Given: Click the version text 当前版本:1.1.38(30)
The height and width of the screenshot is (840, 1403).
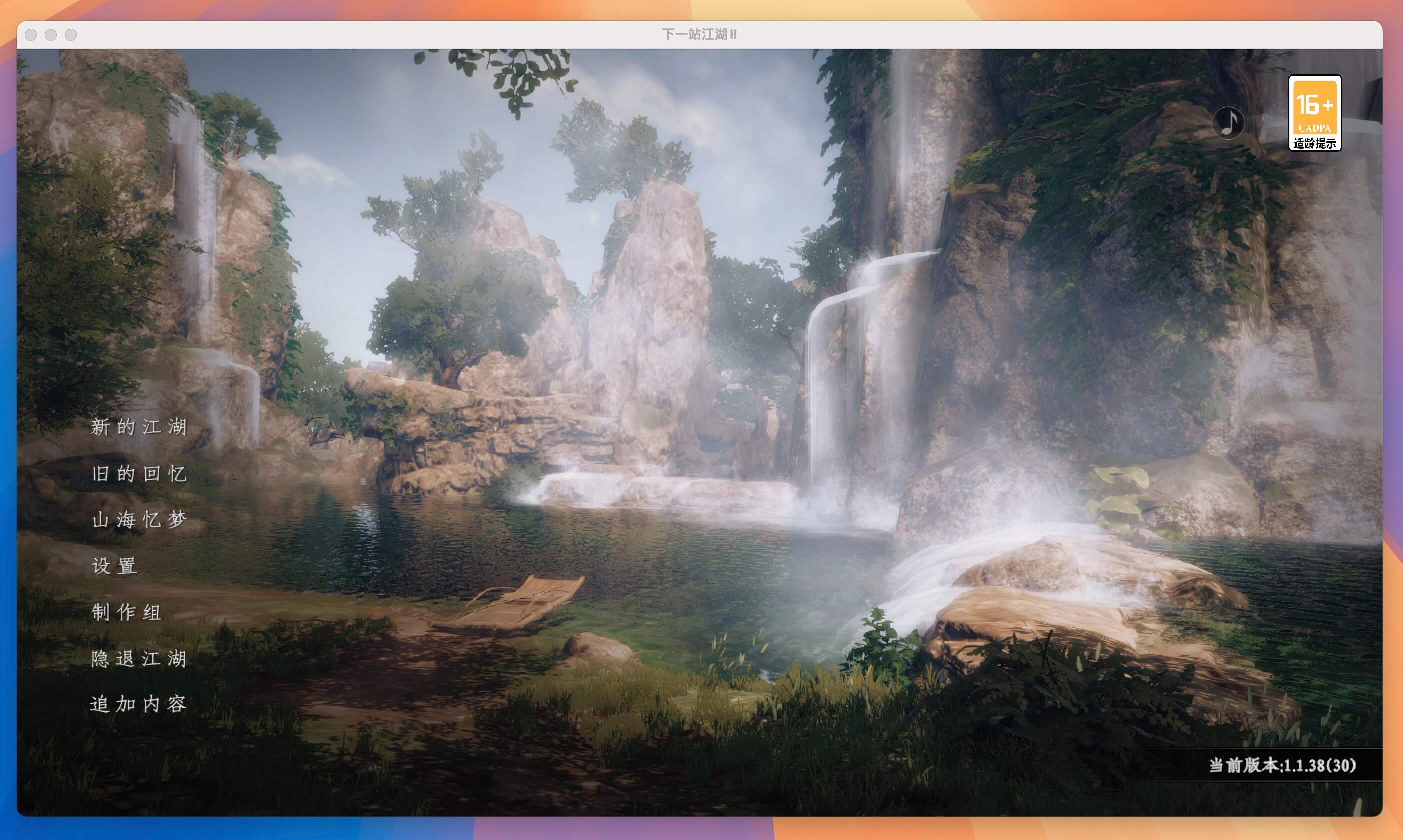Looking at the screenshot, I should click(x=1282, y=765).
